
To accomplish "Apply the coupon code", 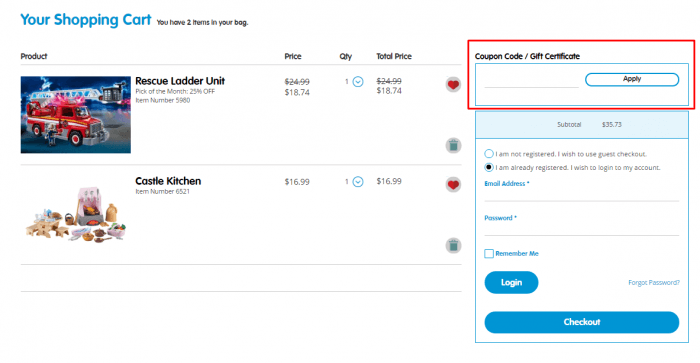I will (x=632, y=79).
